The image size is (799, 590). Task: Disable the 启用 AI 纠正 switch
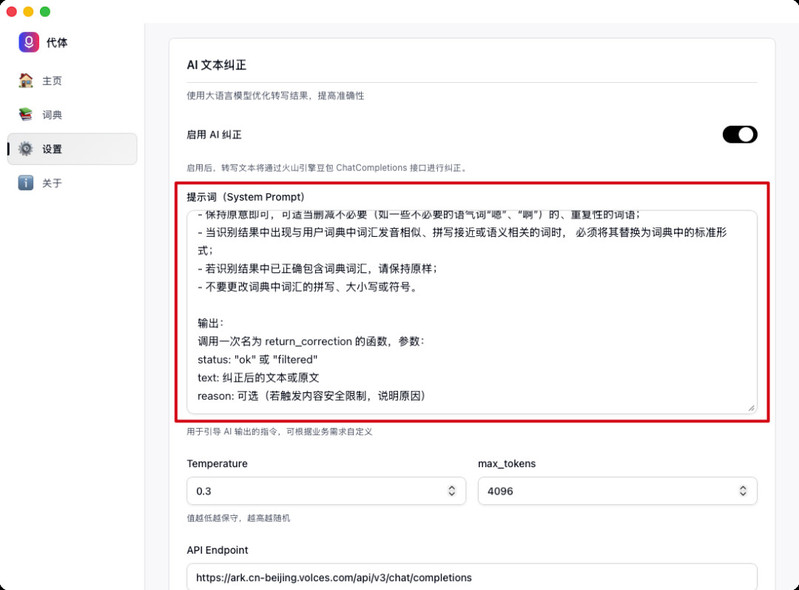point(739,134)
